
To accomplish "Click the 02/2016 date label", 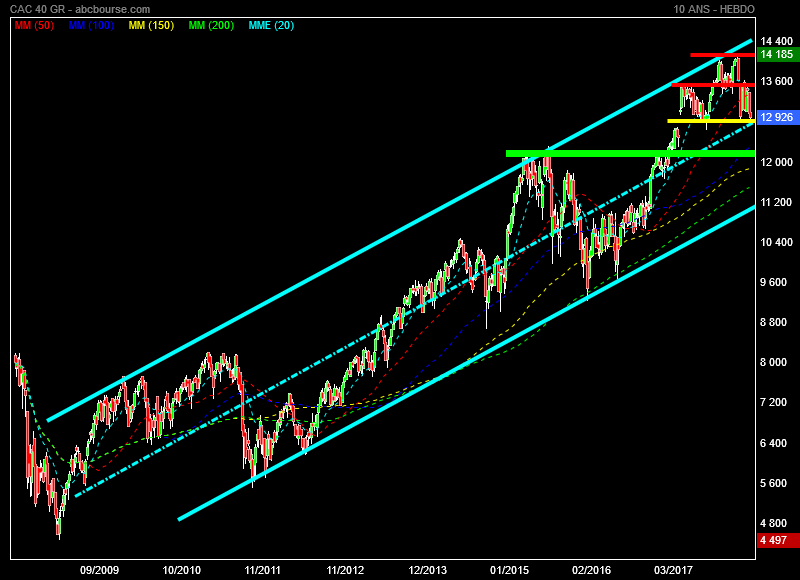I will coord(591,570).
